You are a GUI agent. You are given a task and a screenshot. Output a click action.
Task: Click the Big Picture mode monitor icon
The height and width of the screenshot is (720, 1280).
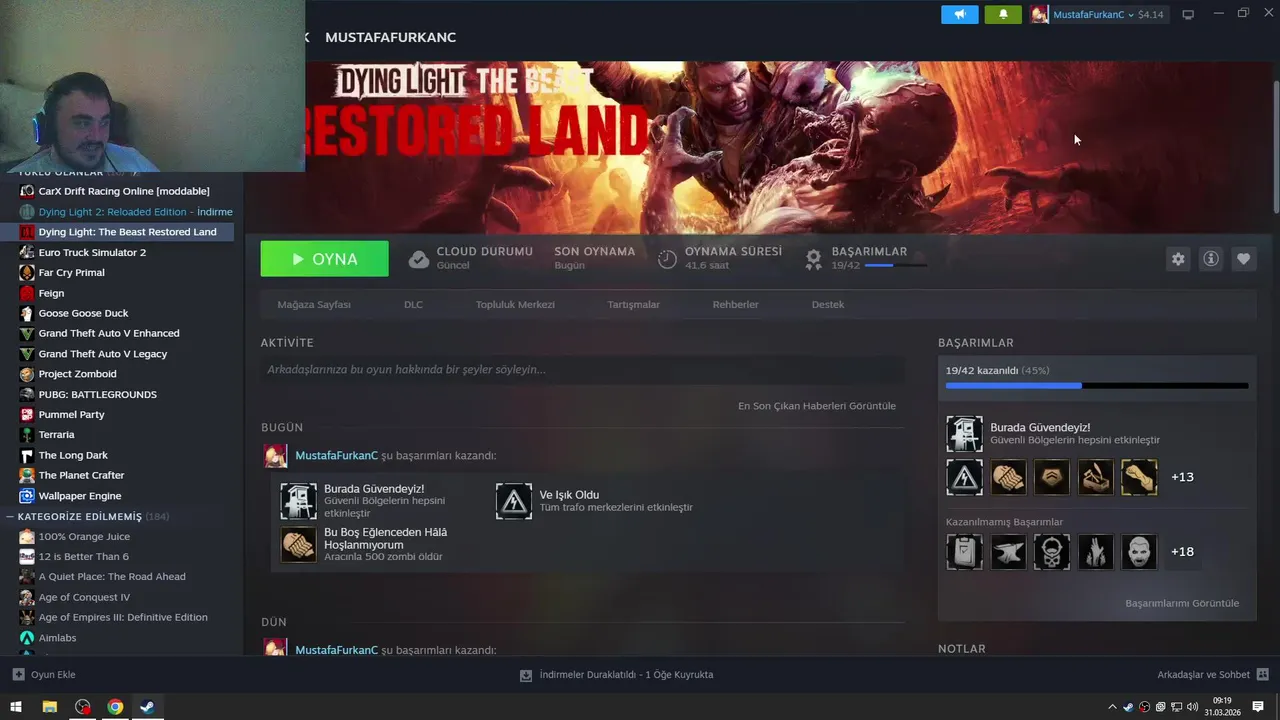point(1188,15)
